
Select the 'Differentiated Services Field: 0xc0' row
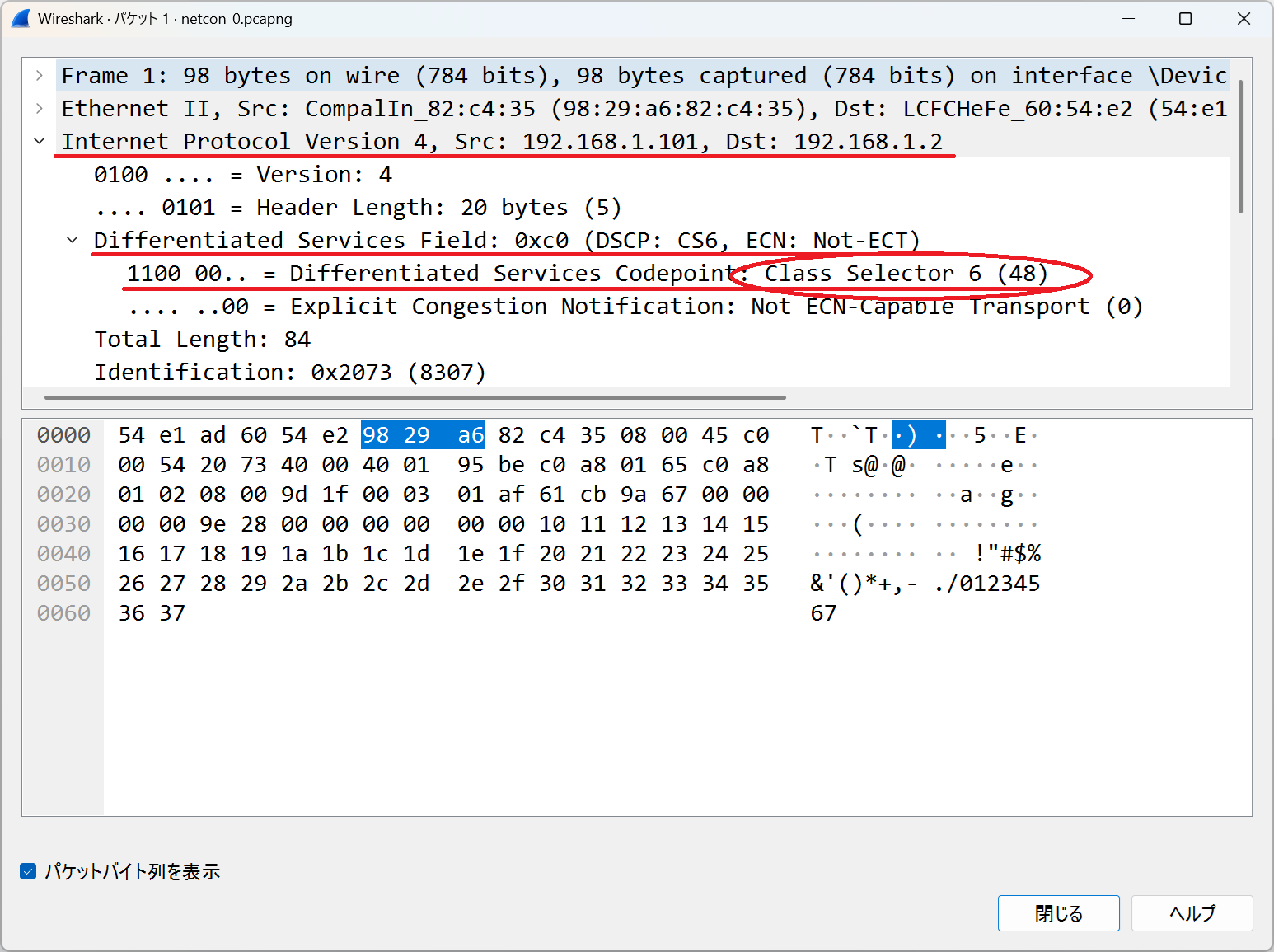pyautogui.click(x=506, y=240)
